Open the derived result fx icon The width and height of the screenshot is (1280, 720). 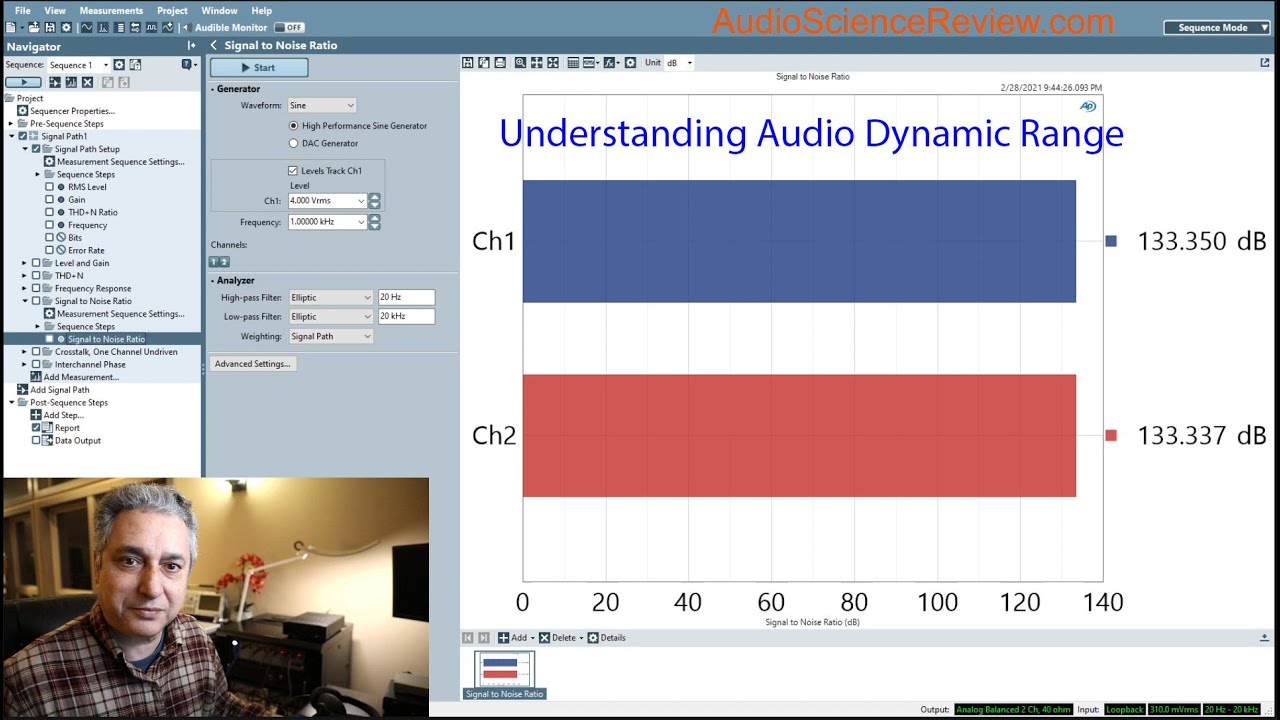(610, 63)
